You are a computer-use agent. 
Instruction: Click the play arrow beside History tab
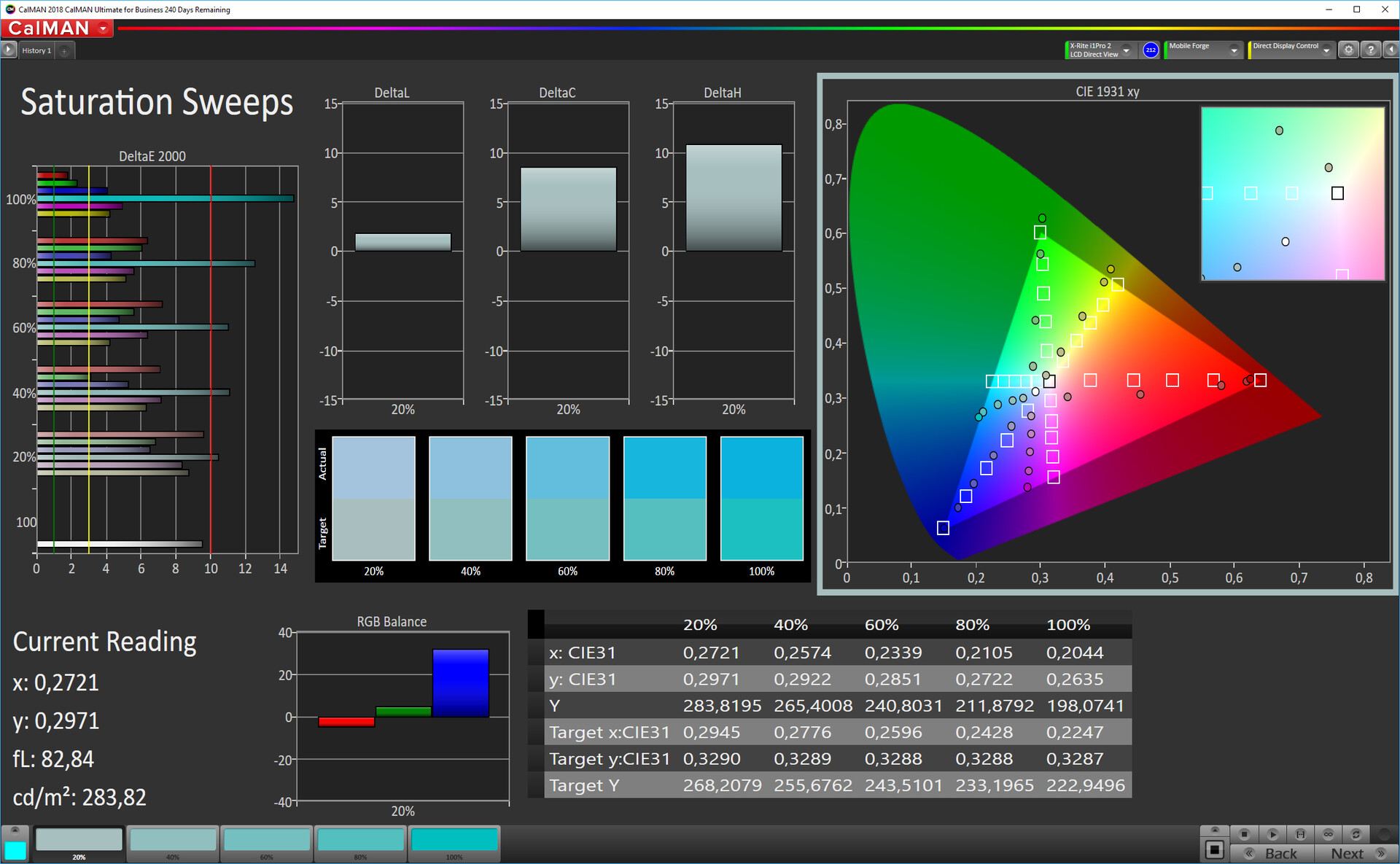click(9, 50)
